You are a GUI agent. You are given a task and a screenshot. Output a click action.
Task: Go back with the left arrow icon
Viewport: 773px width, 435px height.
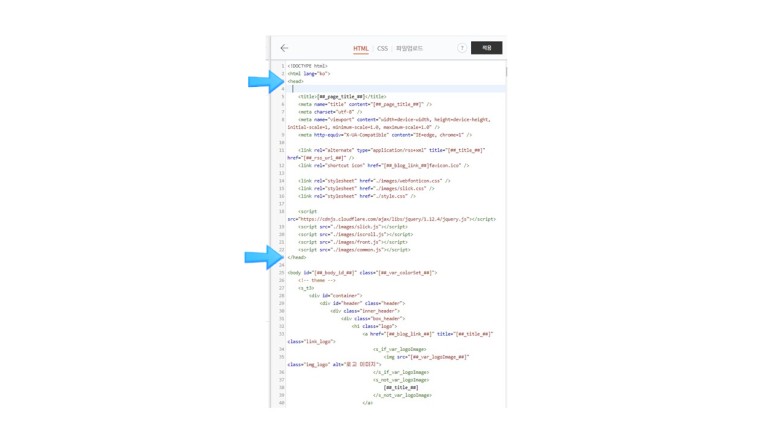284,48
